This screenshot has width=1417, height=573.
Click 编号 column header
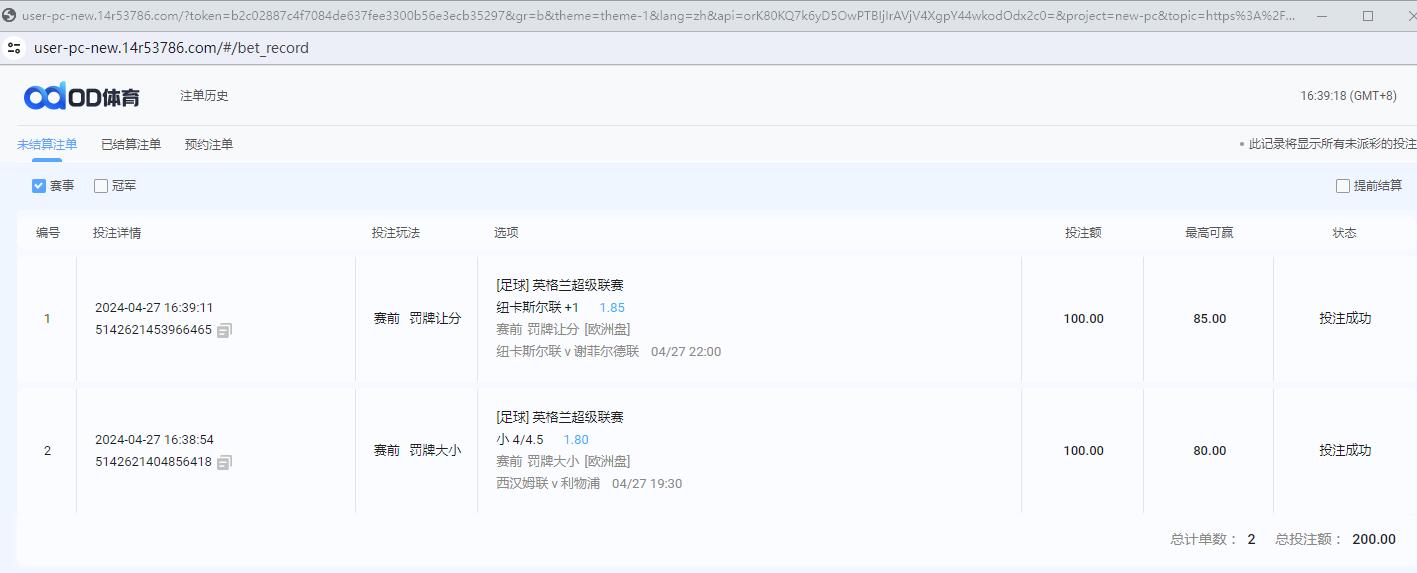(x=48, y=233)
